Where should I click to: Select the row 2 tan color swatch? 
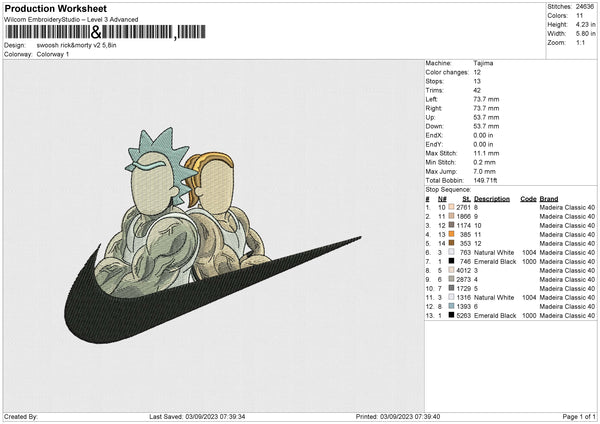pos(452,216)
